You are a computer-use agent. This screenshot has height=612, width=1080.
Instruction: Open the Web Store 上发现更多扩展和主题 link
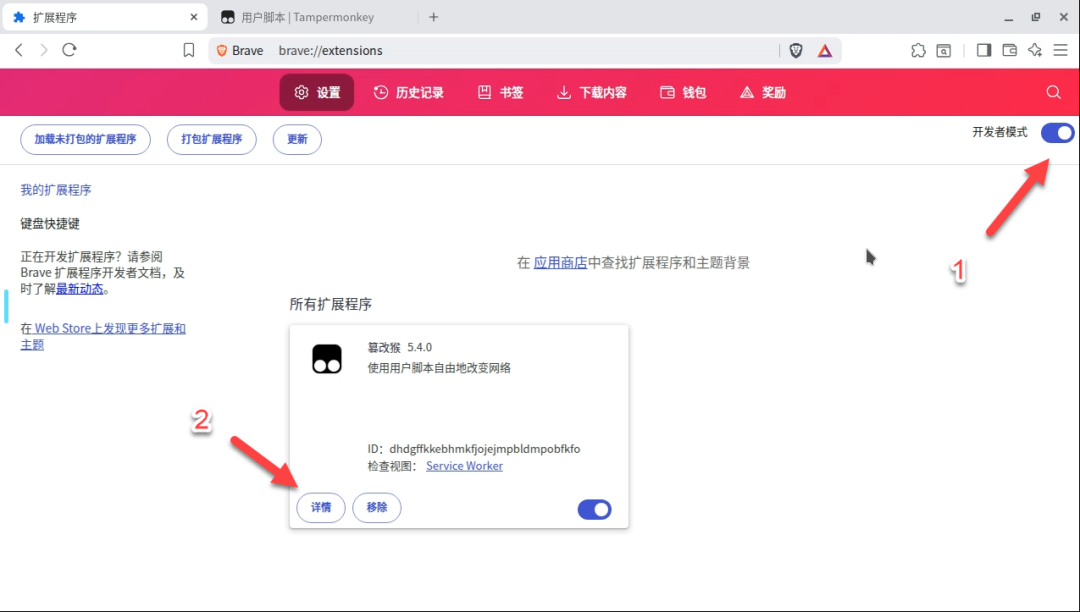[x=103, y=336]
